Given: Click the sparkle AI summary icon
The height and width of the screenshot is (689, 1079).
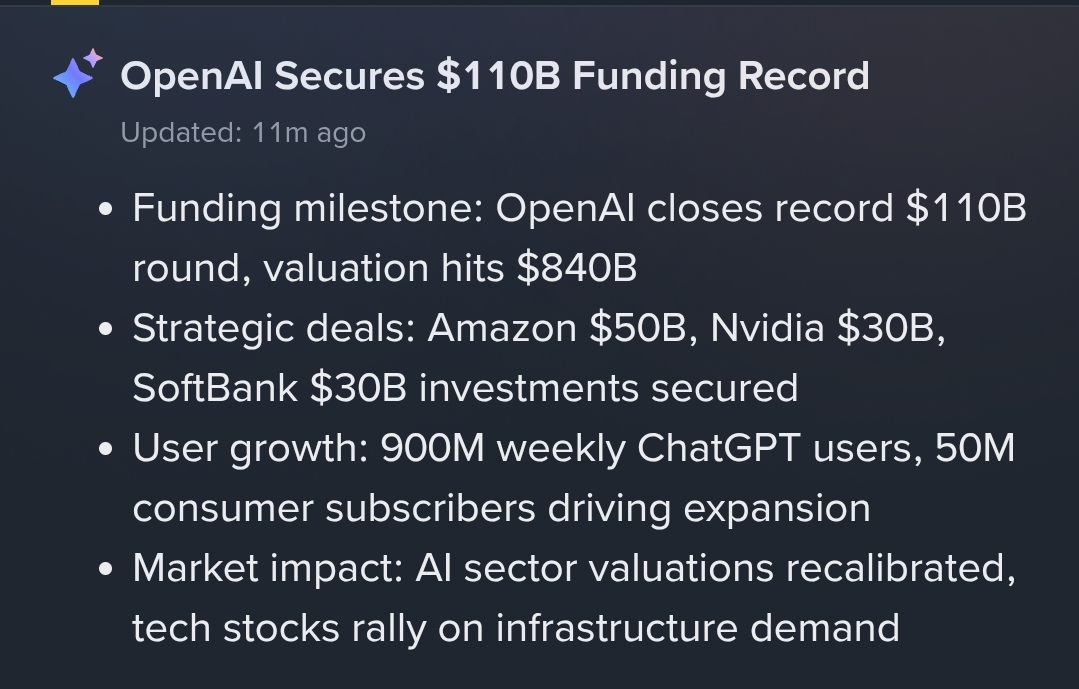Looking at the screenshot, I should (x=78, y=74).
